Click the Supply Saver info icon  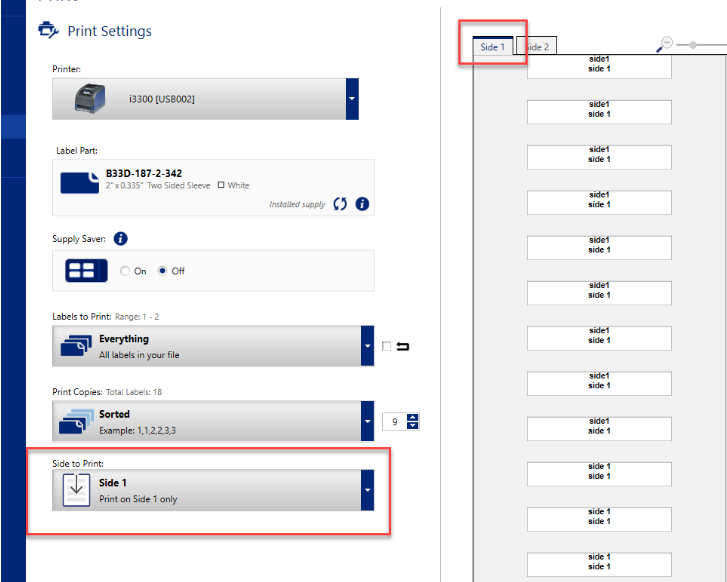pos(120,239)
